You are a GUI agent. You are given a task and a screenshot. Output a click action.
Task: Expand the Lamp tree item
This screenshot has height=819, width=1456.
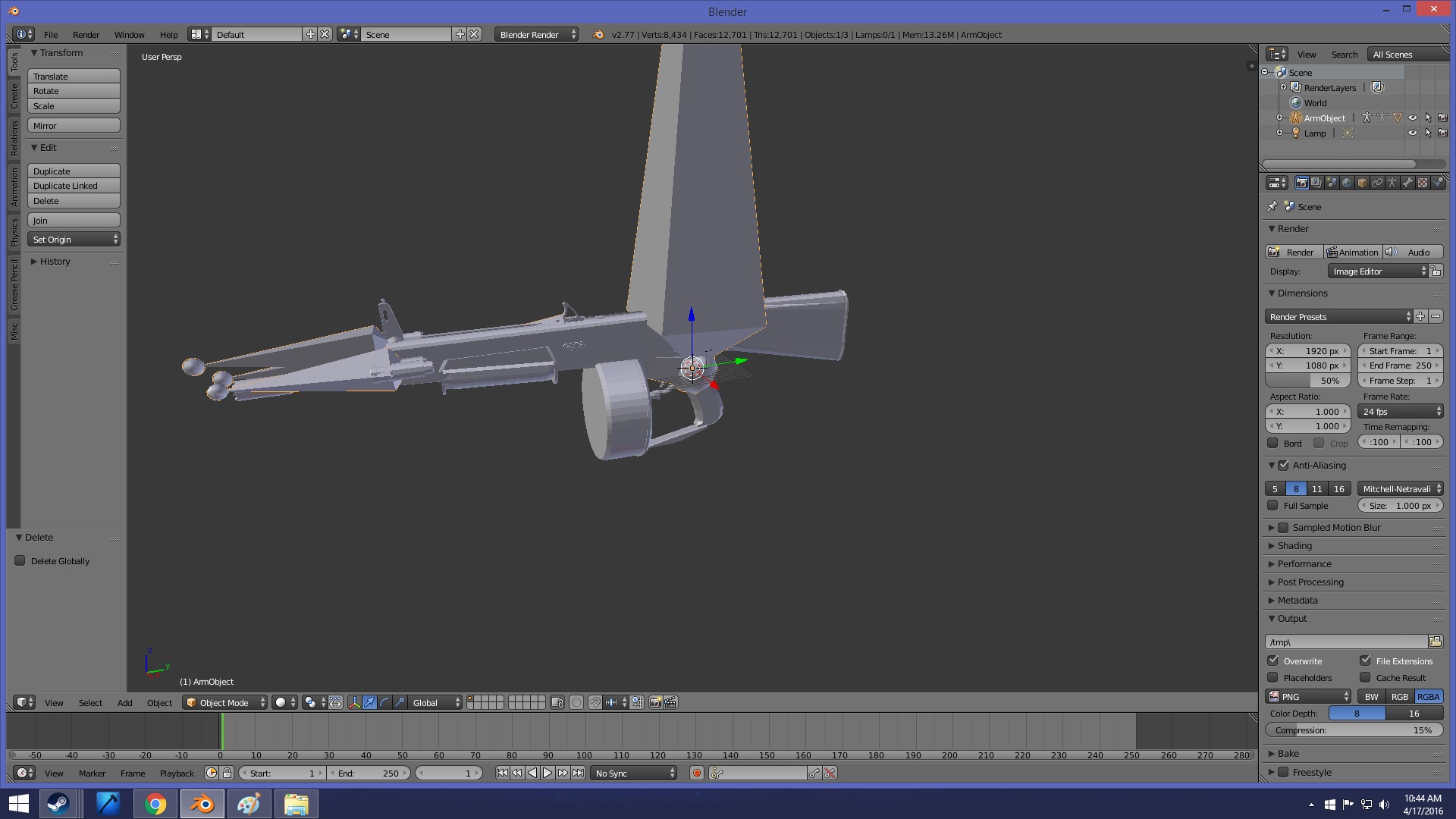coord(1279,133)
